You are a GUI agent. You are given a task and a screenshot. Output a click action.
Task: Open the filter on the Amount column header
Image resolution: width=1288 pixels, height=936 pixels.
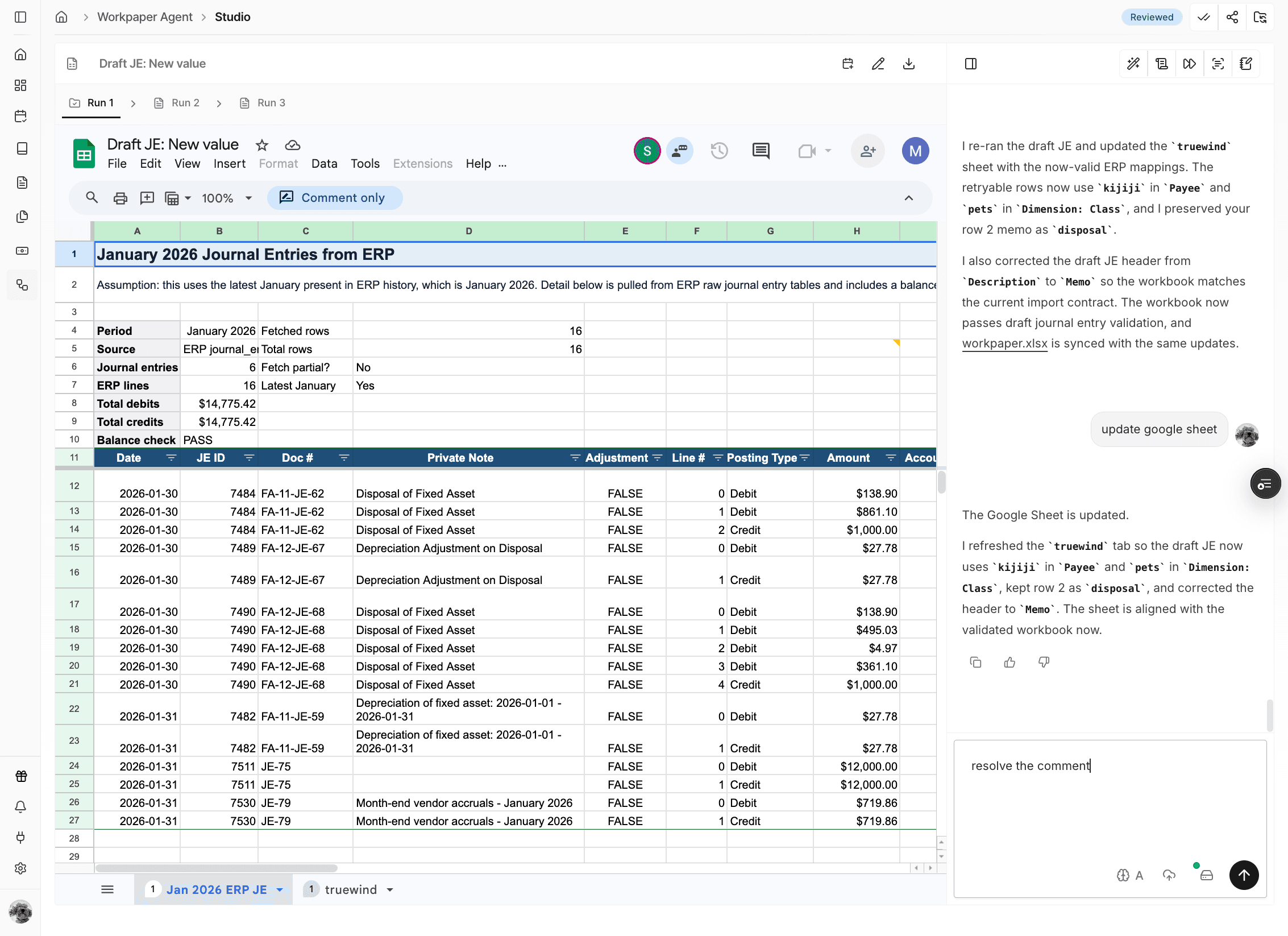click(x=891, y=458)
